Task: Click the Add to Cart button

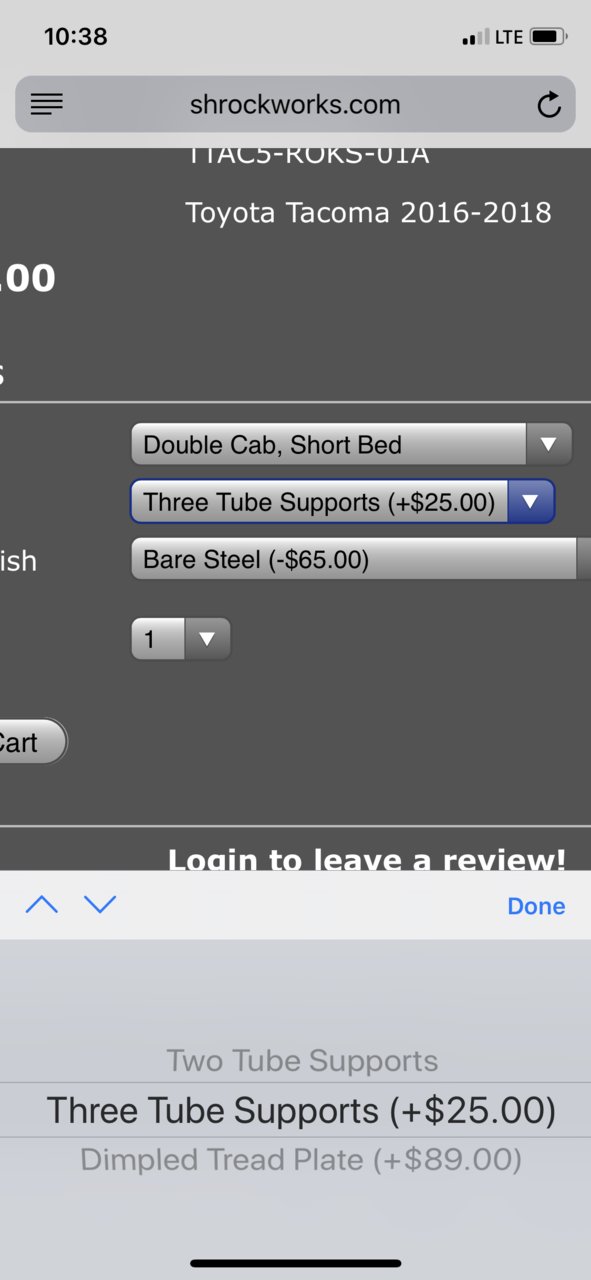Action: click(30, 742)
